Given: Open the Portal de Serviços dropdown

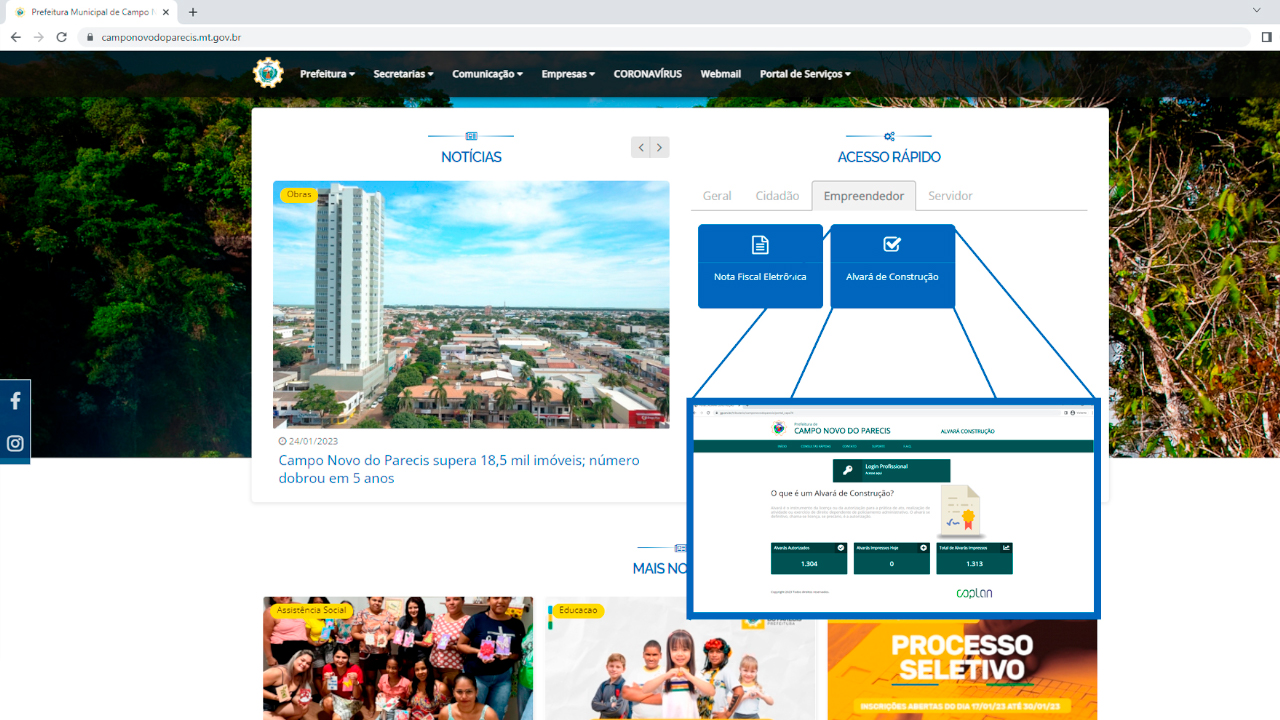Looking at the screenshot, I should coord(805,74).
